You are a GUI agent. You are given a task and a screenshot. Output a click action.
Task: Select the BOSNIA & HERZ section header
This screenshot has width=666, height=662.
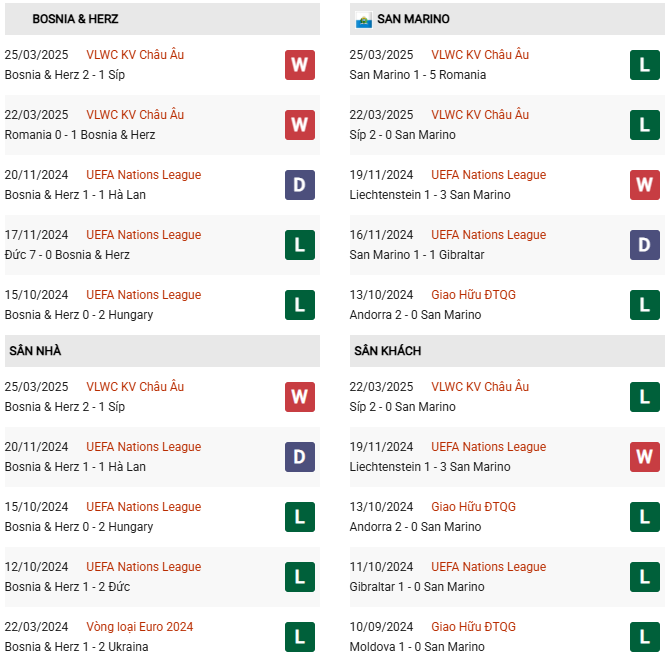click(67, 19)
